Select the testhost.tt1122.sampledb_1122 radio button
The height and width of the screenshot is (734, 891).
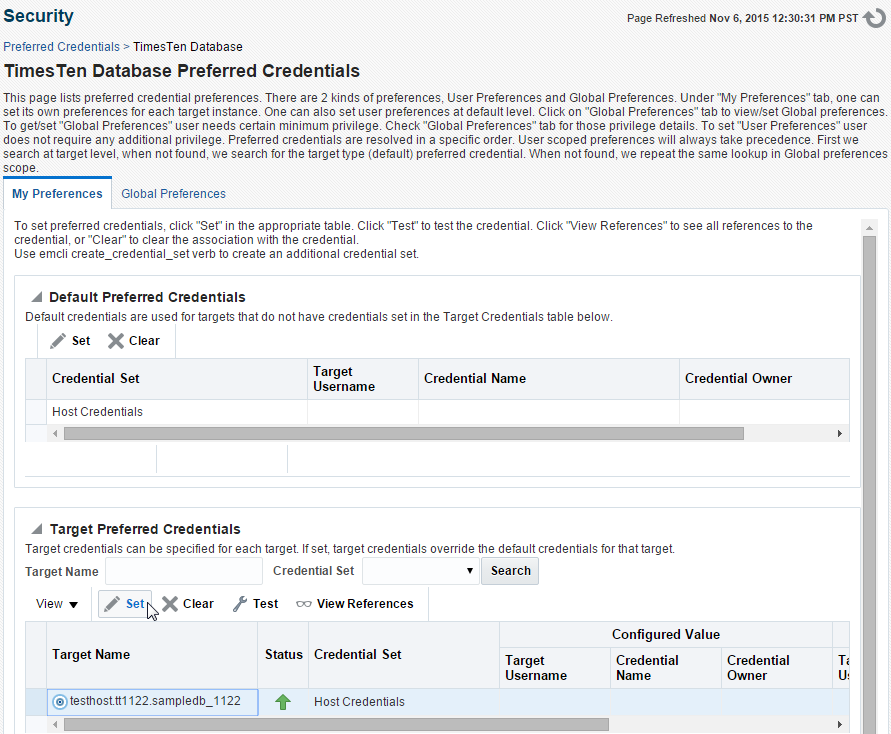[x=60, y=702]
